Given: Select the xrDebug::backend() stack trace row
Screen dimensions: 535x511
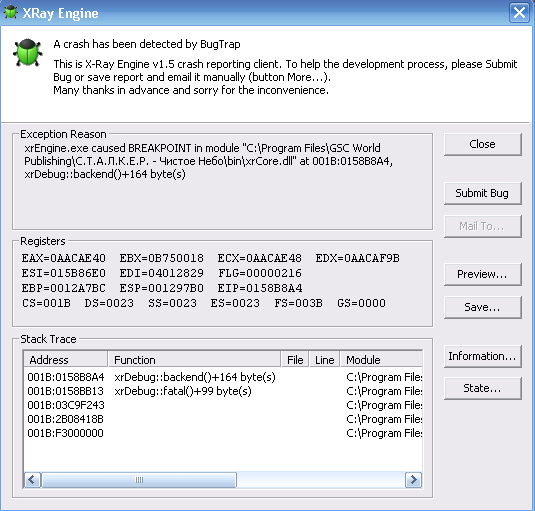Looking at the screenshot, I should [223, 377].
